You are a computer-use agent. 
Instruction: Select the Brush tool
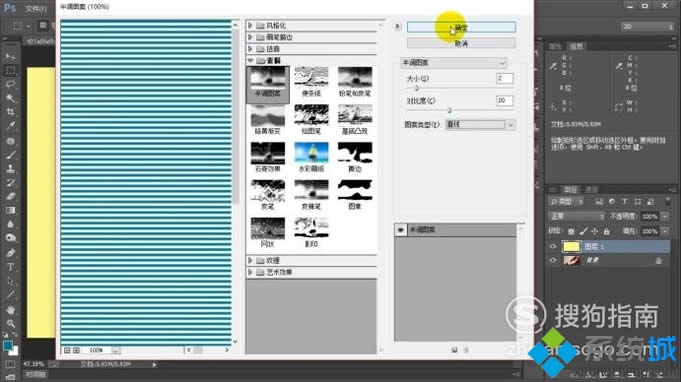pos(10,155)
